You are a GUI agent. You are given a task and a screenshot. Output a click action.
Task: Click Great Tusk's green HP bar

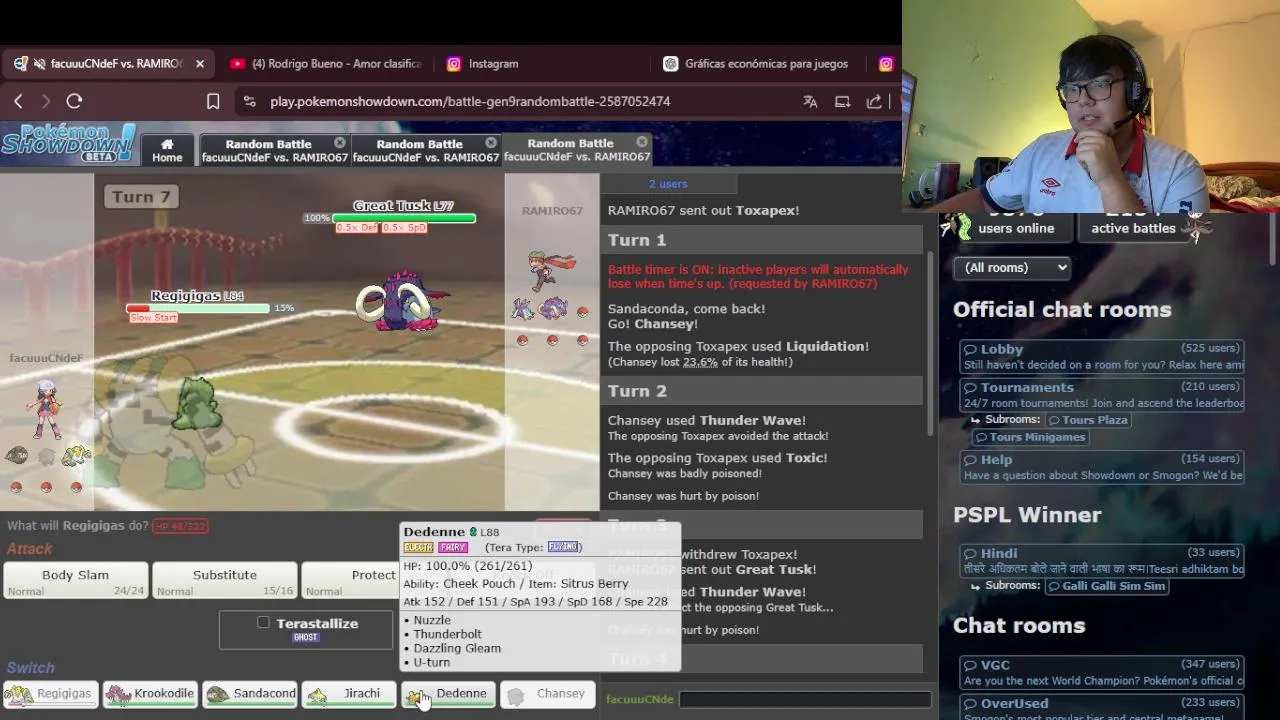coord(404,218)
